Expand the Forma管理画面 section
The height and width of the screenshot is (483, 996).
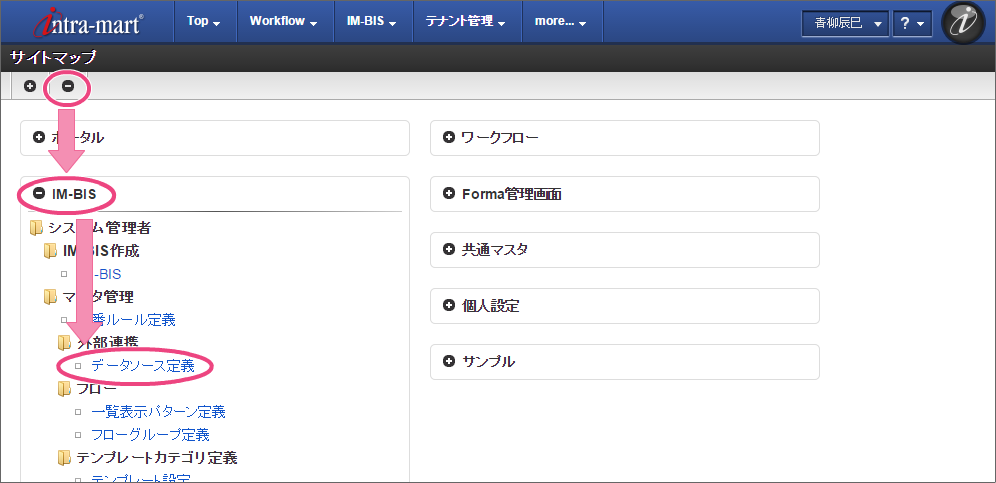tap(448, 194)
